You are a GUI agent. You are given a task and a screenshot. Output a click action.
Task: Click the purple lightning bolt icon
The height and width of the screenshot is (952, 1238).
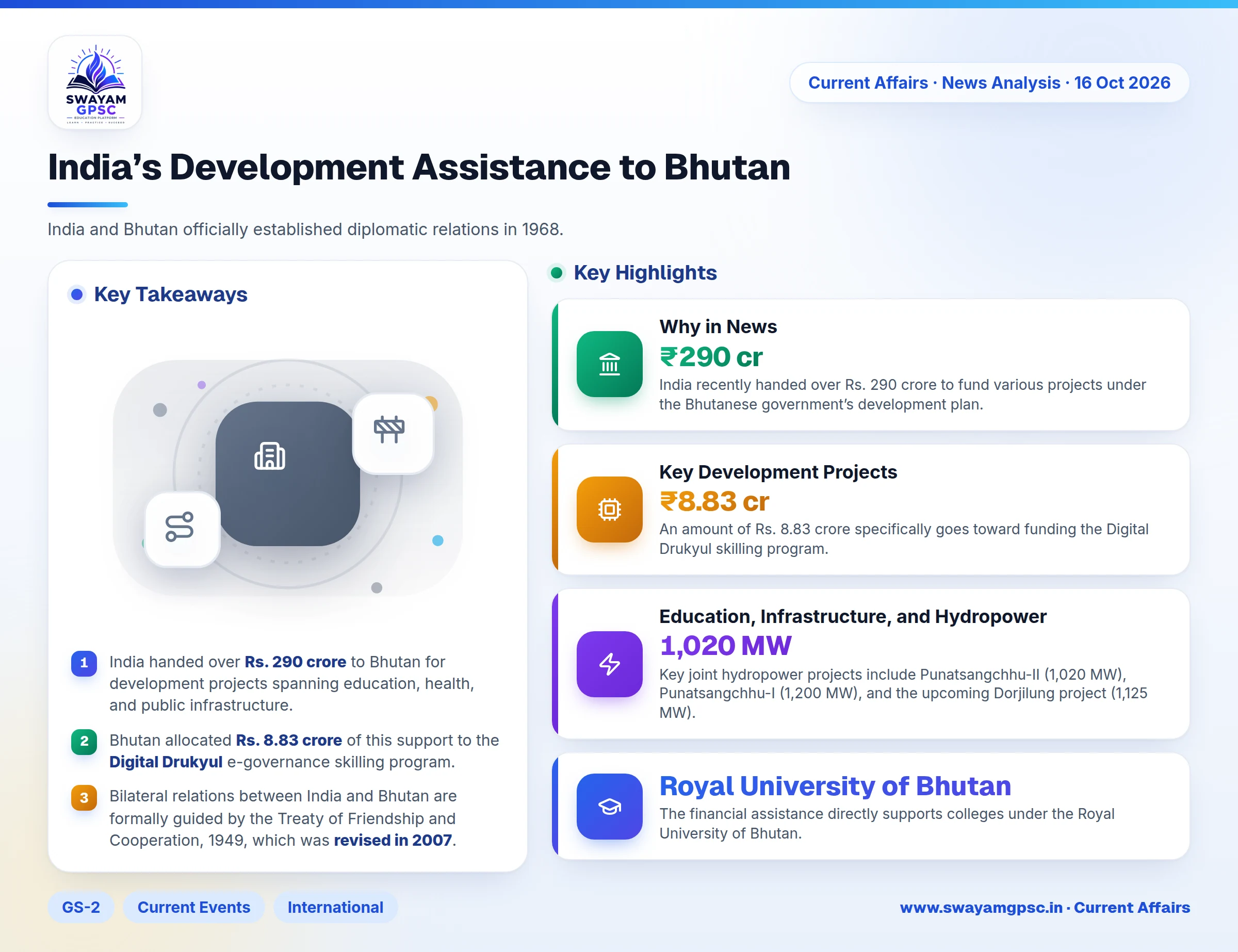point(609,664)
